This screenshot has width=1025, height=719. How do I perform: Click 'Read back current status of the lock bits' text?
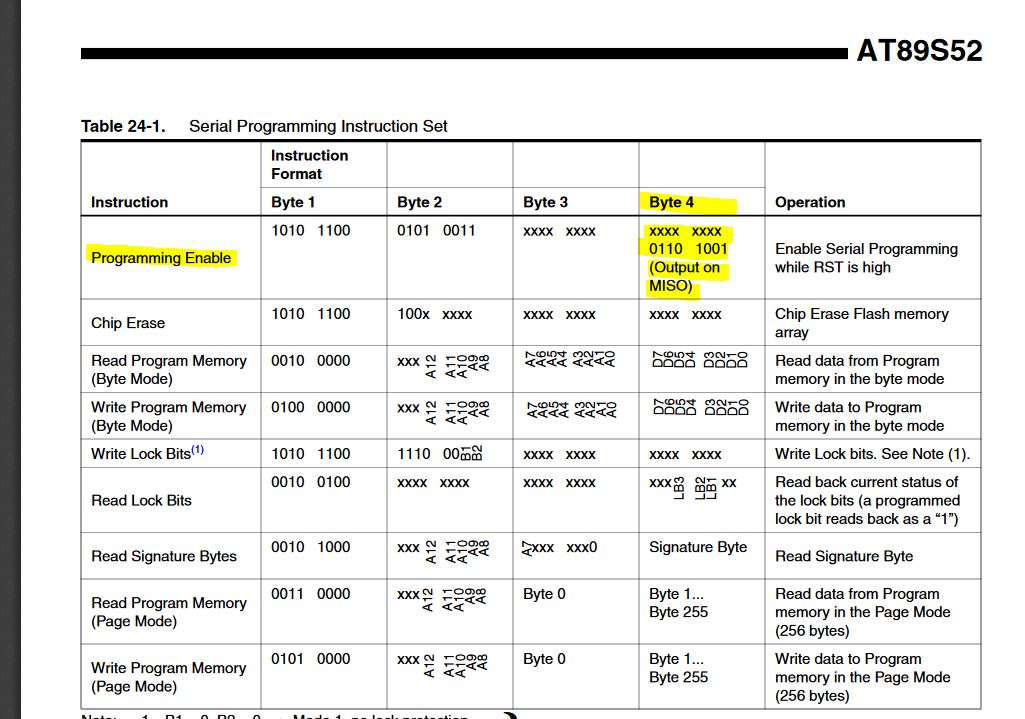click(x=867, y=501)
